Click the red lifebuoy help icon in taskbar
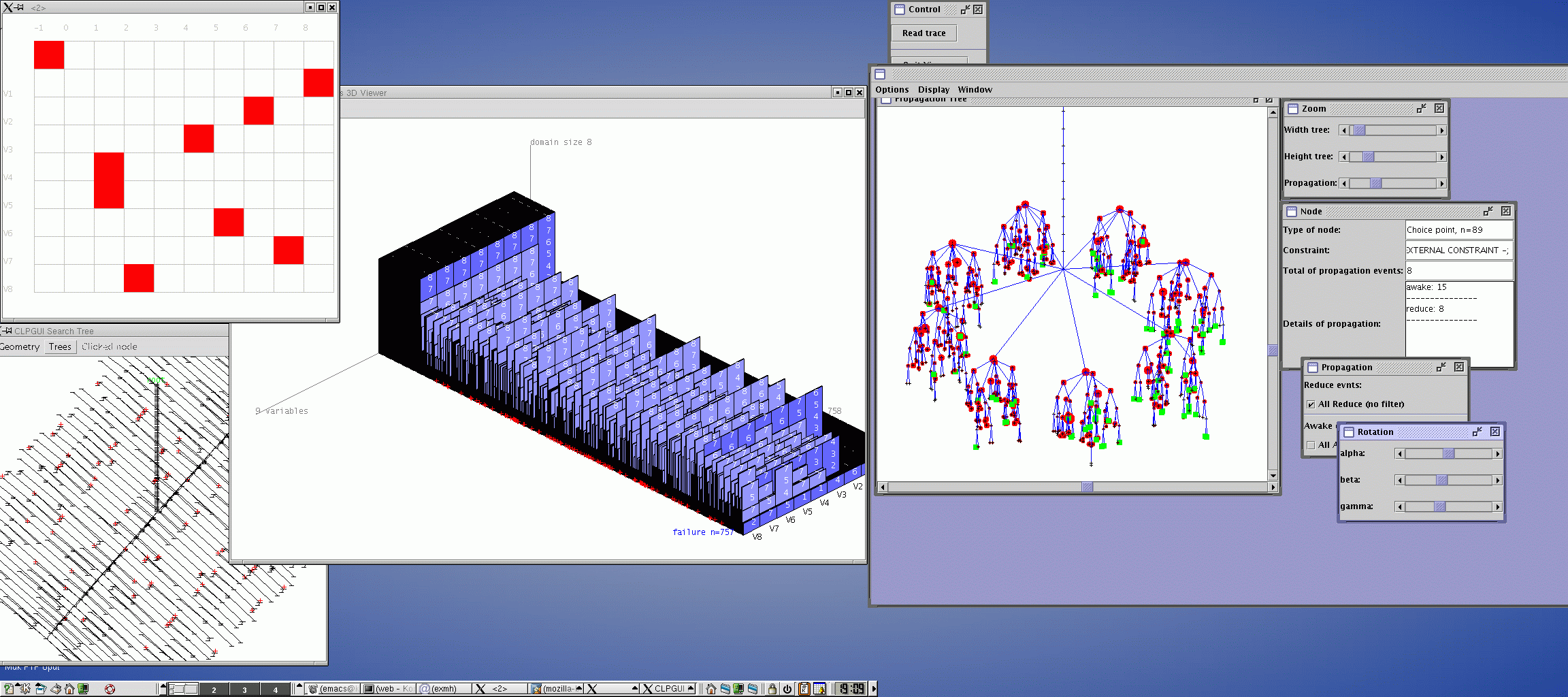1568x697 pixels. pos(110,689)
